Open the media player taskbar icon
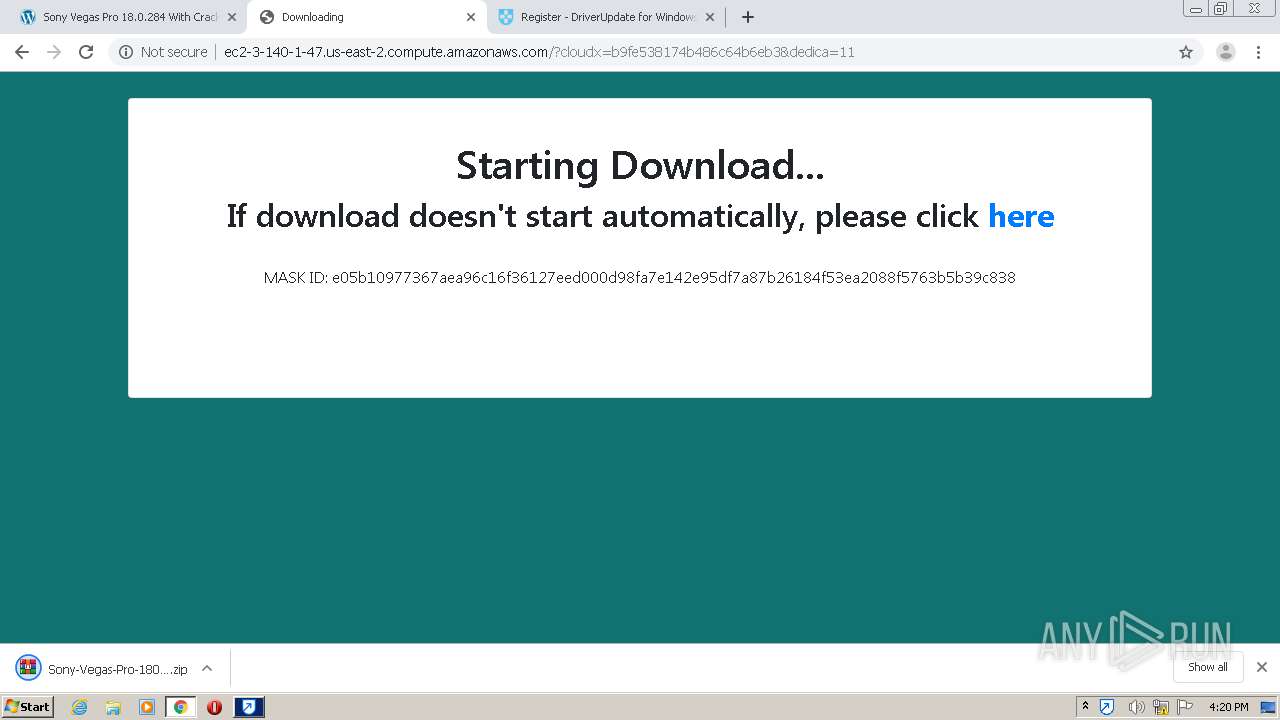 [147, 707]
